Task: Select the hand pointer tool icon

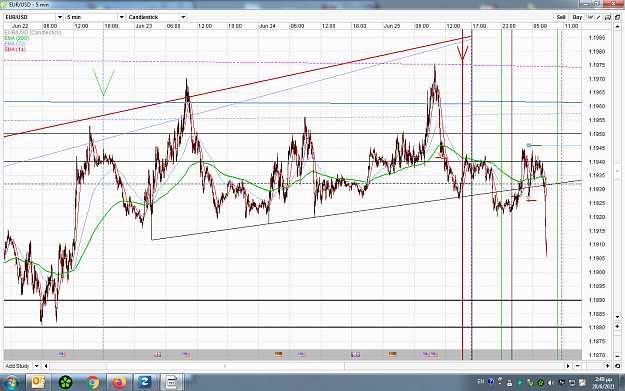Action: coord(590,17)
